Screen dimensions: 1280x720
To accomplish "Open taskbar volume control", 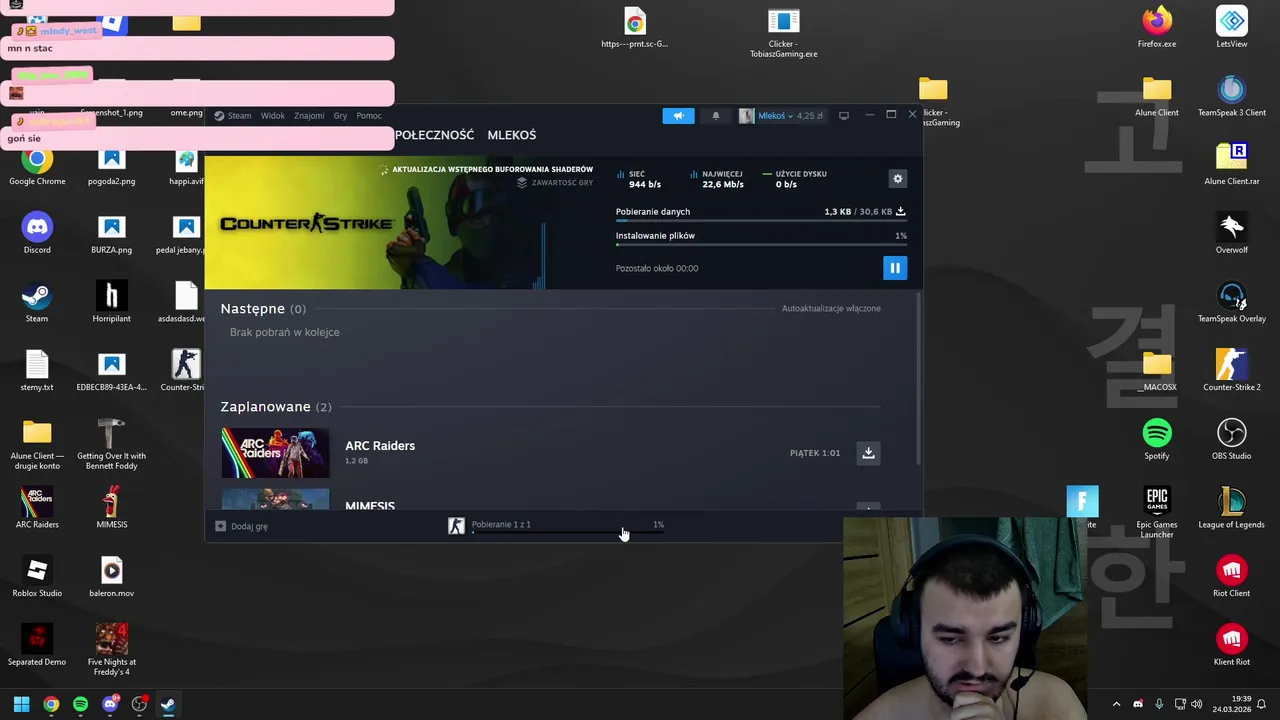I will coord(1196,704).
